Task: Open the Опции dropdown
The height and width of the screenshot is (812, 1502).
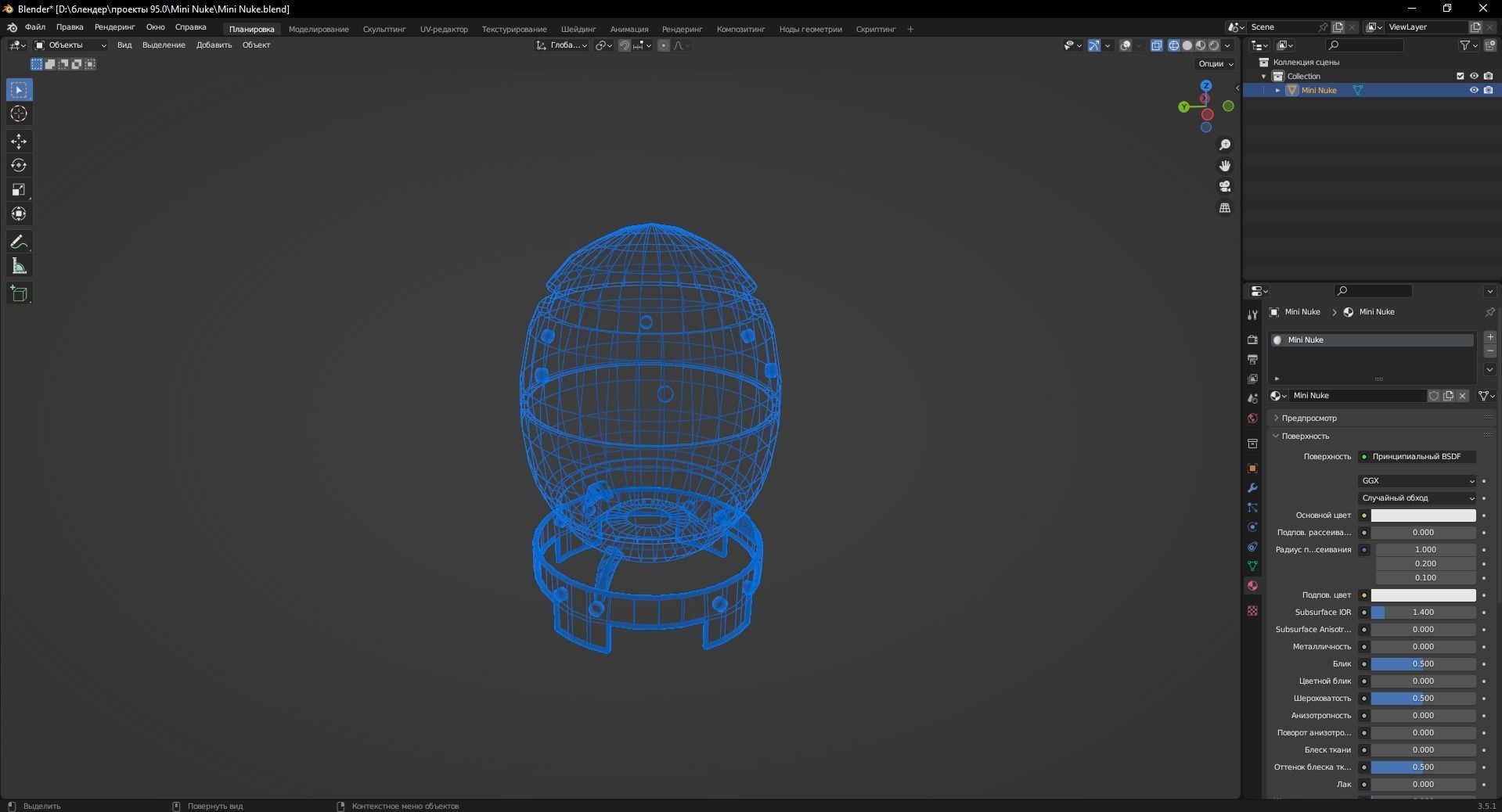Action: tap(1216, 63)
